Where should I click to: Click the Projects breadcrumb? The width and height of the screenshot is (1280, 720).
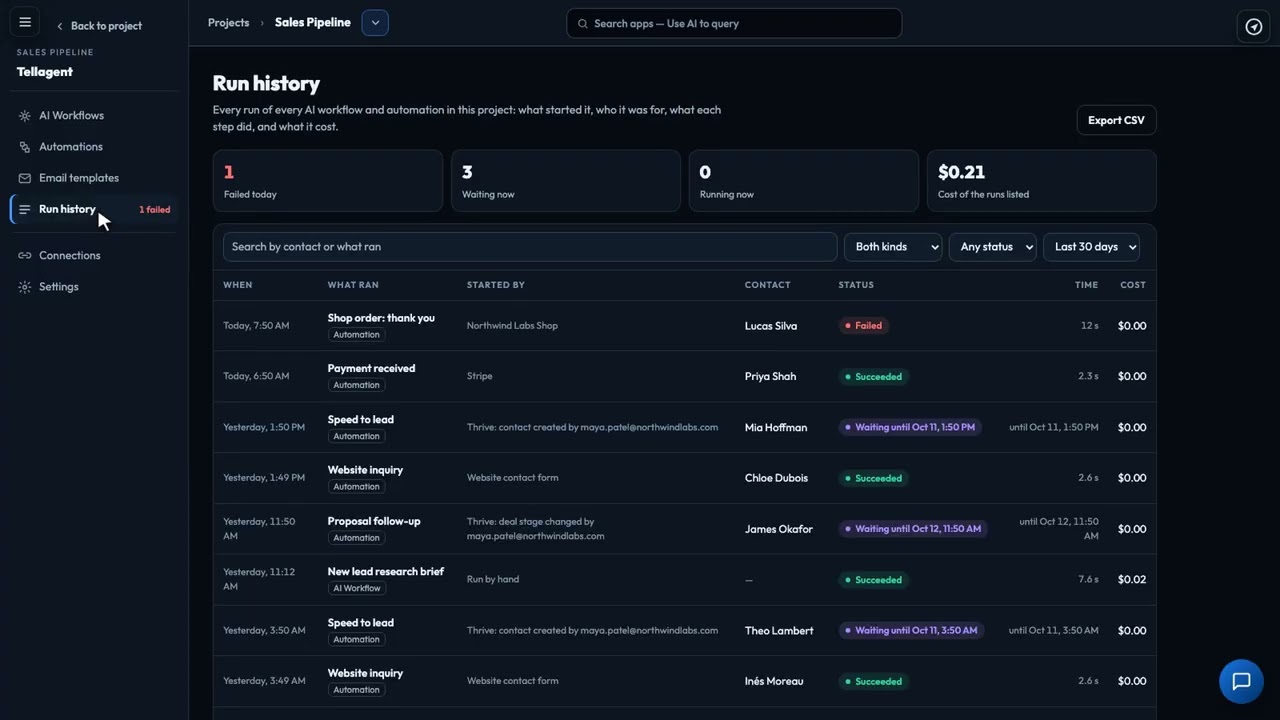(228, 23)
